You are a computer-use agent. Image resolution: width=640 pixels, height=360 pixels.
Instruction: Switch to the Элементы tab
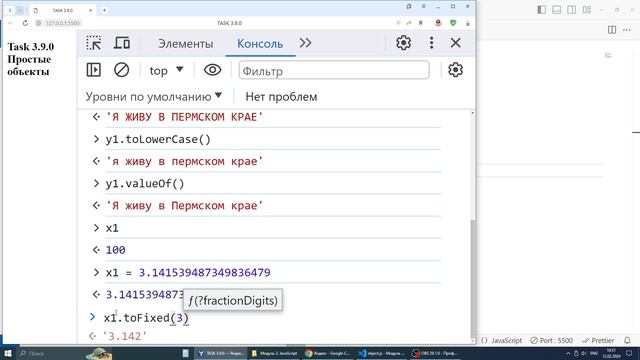tap(185, 44)
